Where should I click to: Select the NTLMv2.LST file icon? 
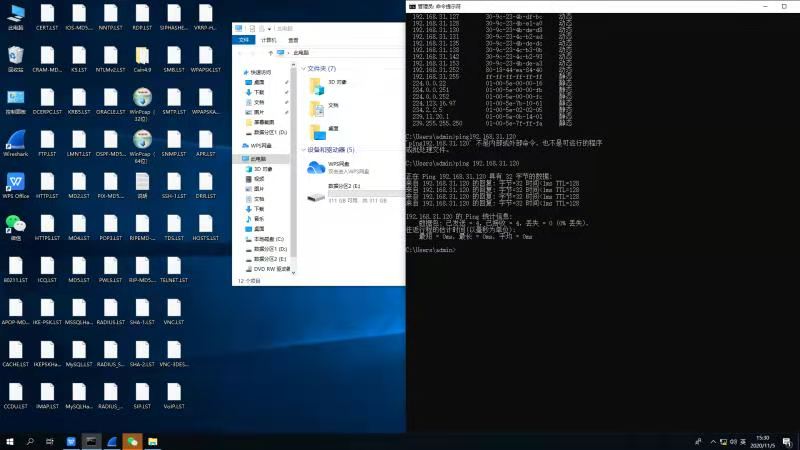point(110,59)
